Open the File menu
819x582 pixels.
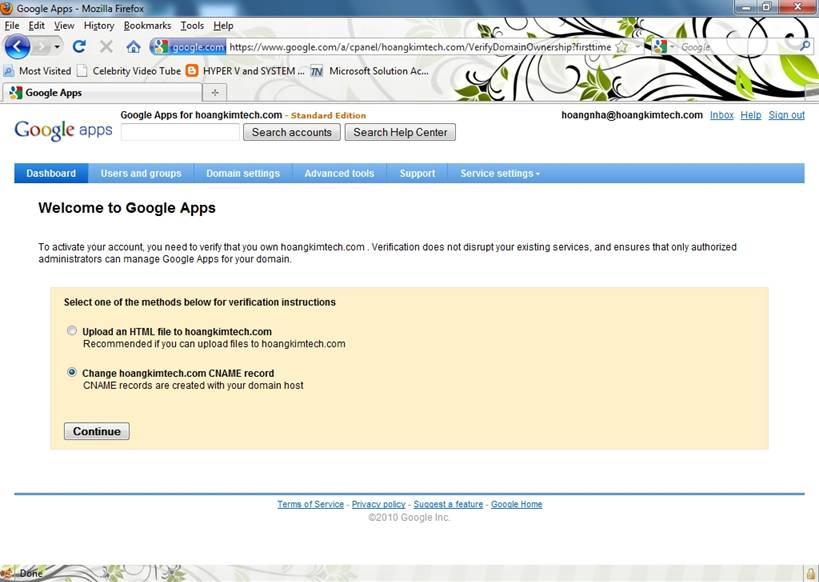pos(11,26)
